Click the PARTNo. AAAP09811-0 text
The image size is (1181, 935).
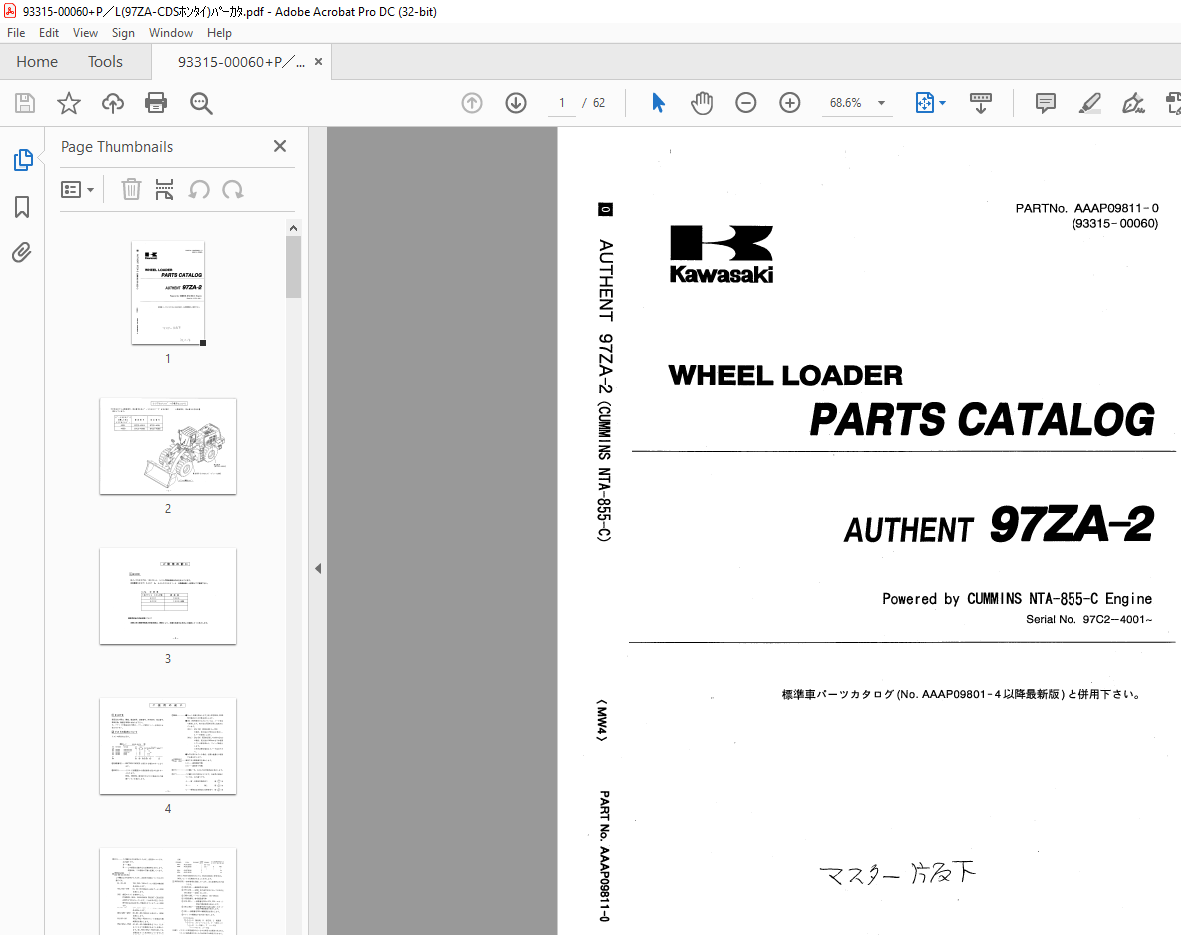click(x=1087, y=208)
